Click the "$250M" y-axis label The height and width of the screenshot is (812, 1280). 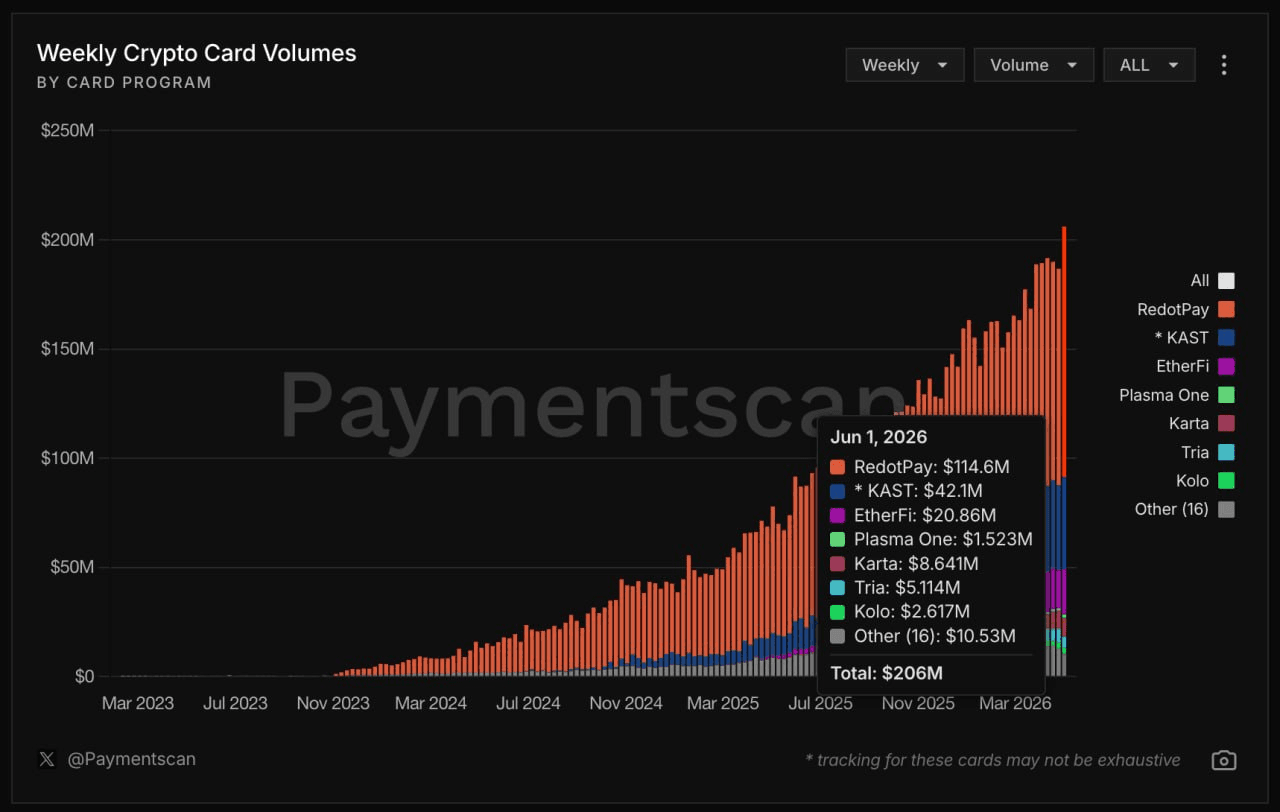[67, 131]
